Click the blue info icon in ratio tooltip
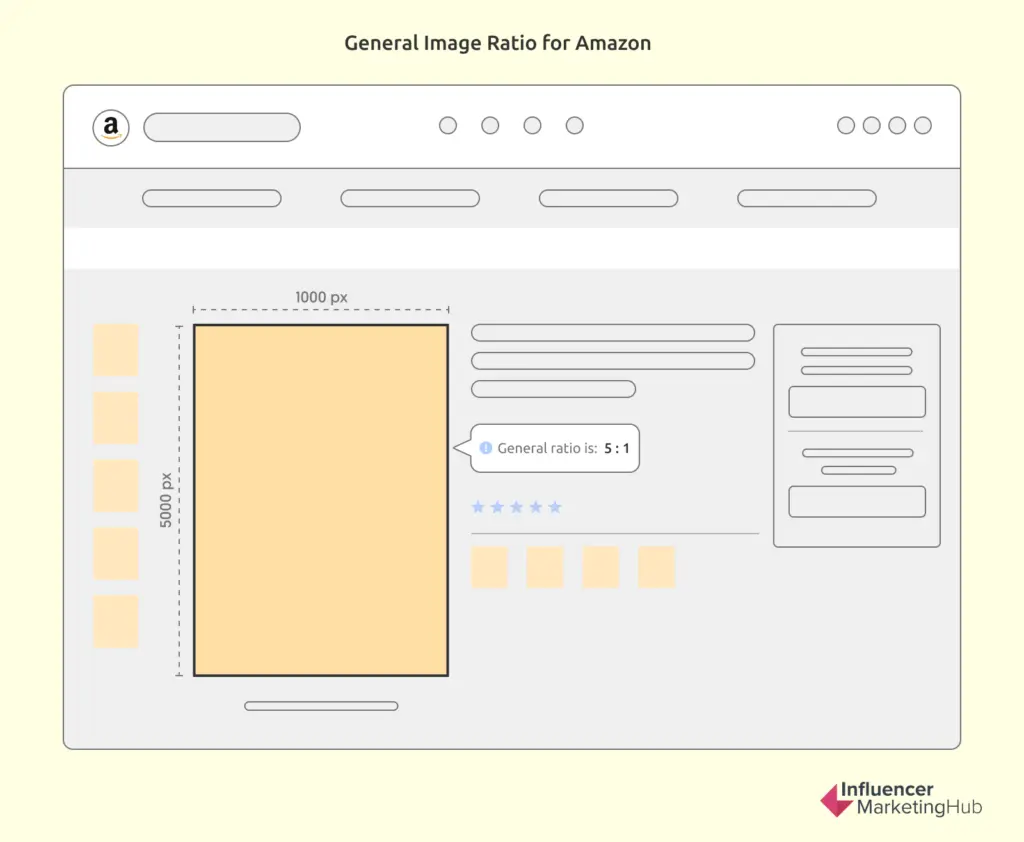The height and width of the screenshot is (842, 1024). point(486,448)
